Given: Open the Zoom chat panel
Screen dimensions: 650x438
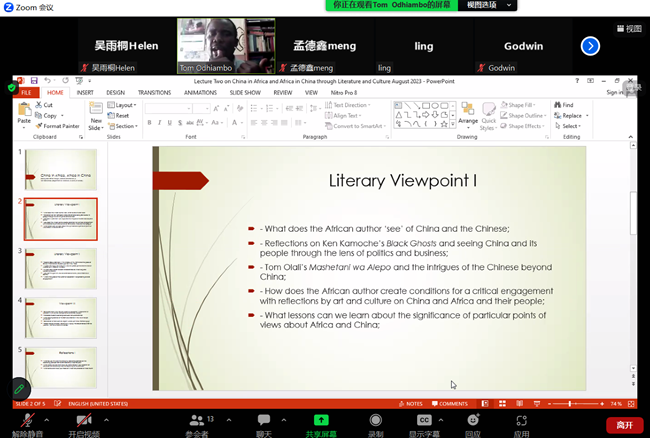Looking at the screenshot, I should coord(264,422).
